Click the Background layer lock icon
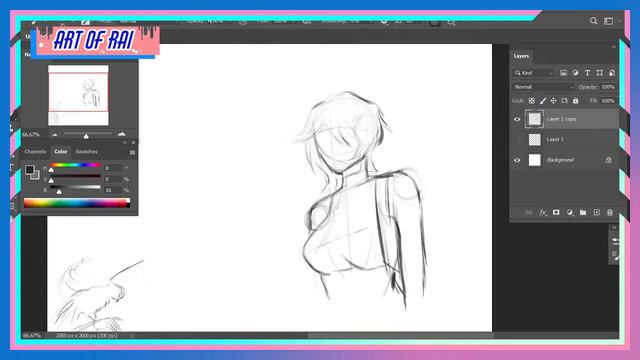 pyautogui.click(x=609, y=160)
